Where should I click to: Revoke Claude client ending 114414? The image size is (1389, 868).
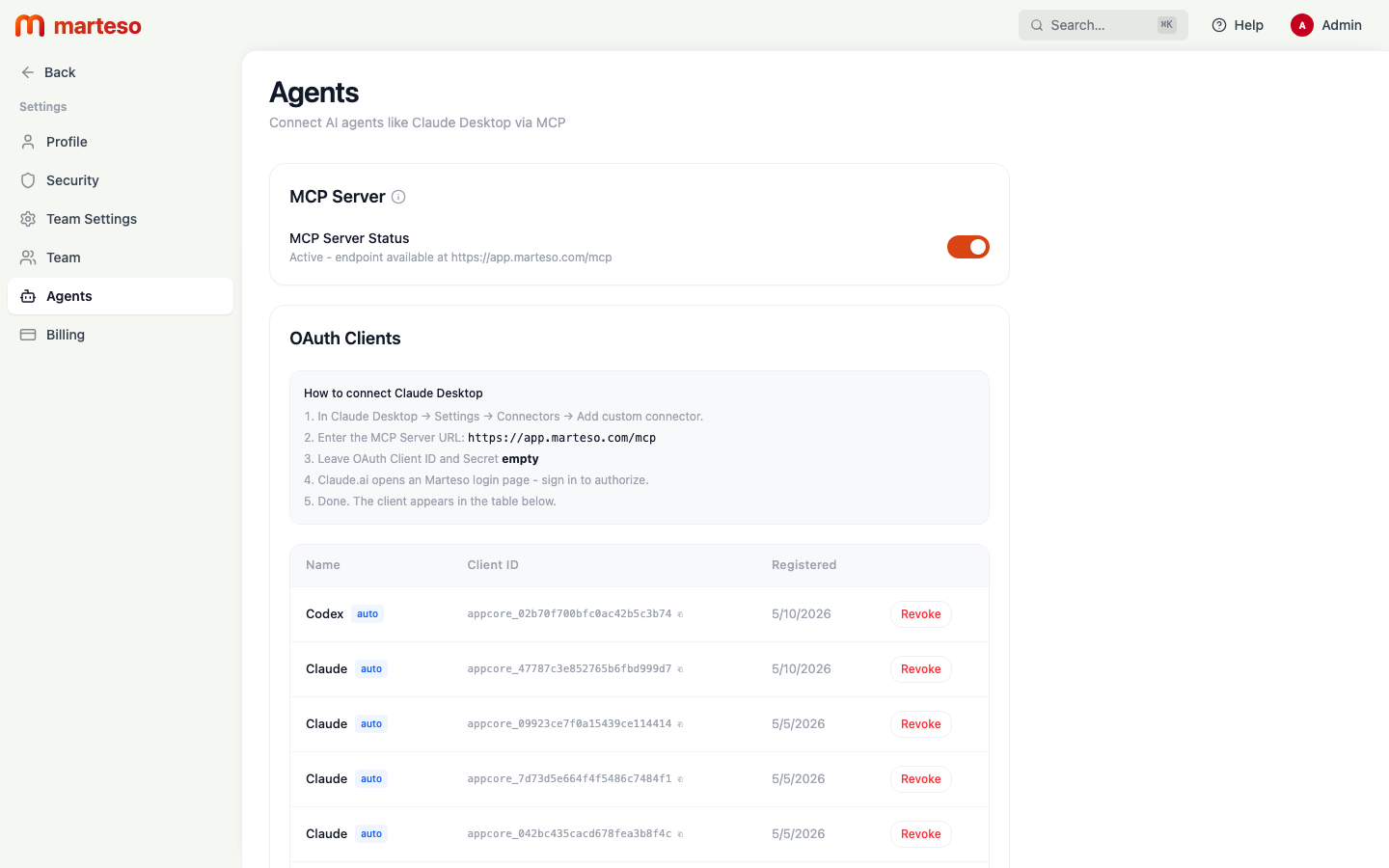tap(920, 724)
